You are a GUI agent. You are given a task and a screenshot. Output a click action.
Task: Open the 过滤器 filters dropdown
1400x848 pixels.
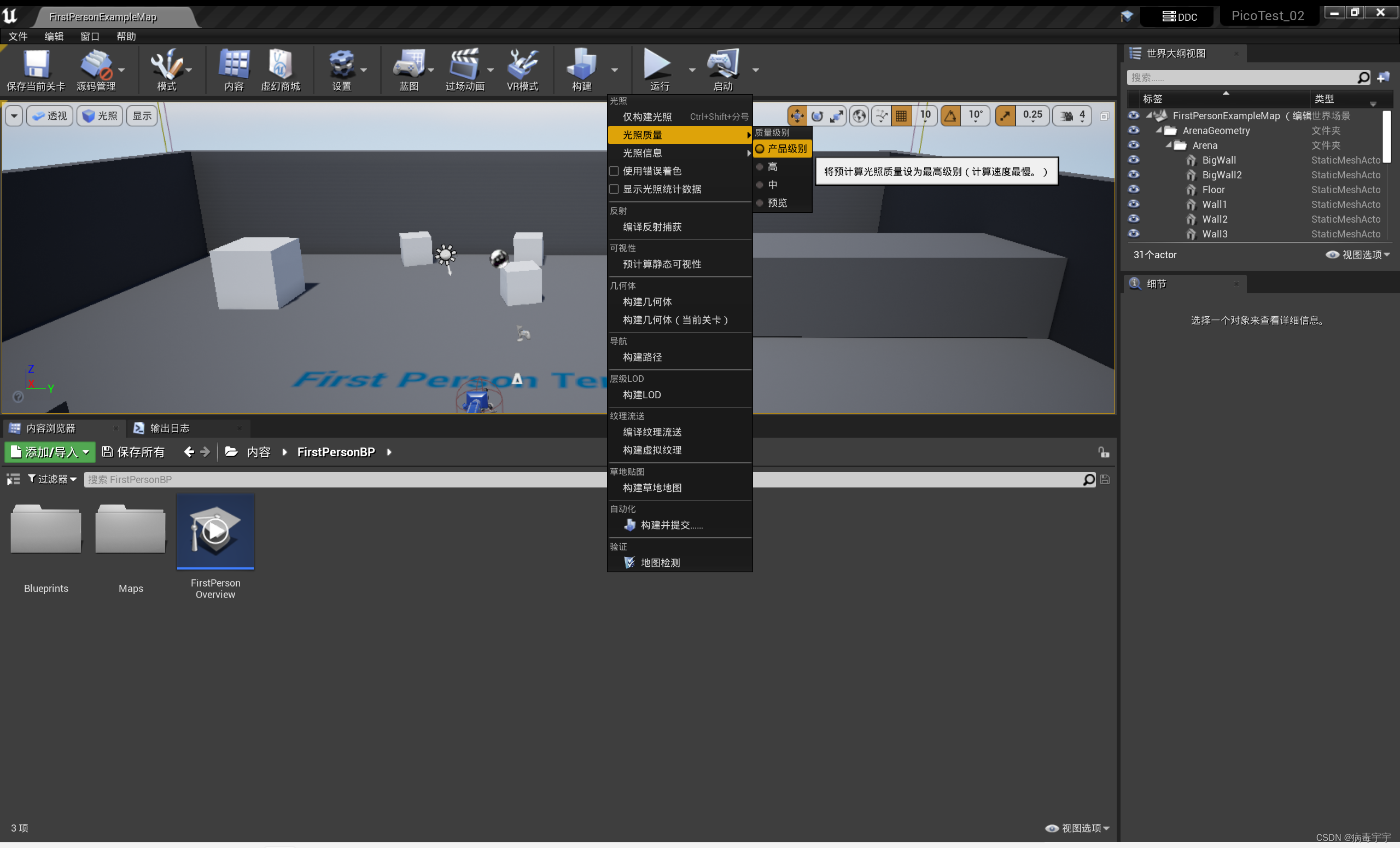coord(52,479)
